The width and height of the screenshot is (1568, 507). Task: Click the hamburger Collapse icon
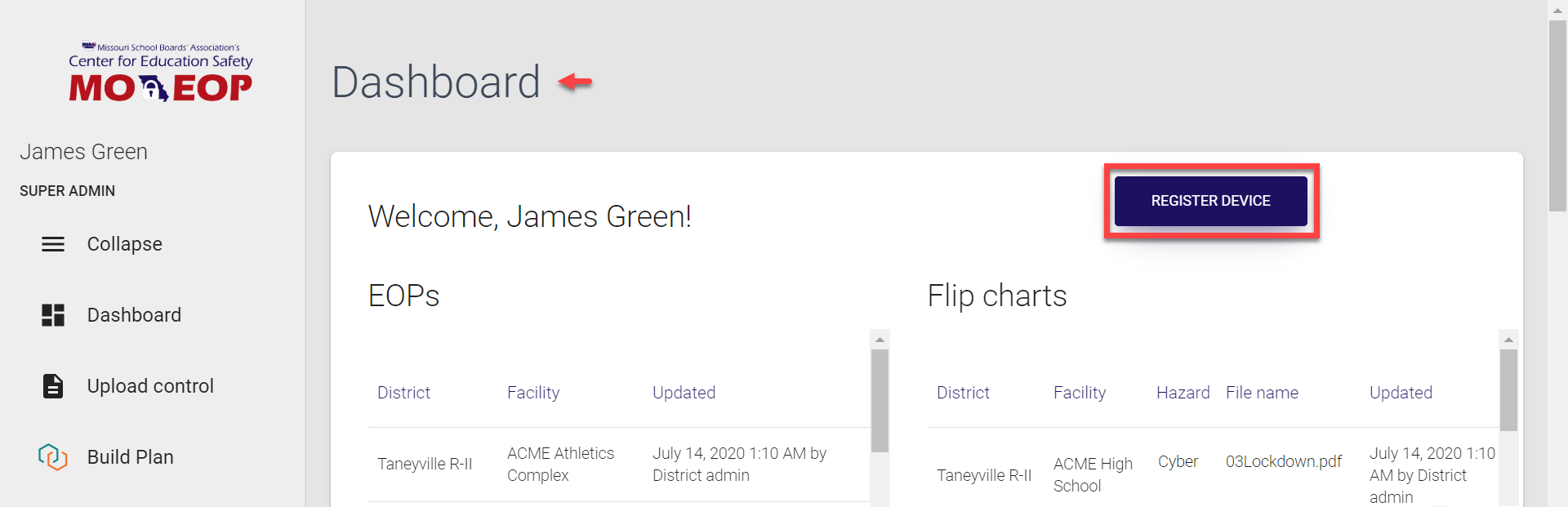(53, 244)
